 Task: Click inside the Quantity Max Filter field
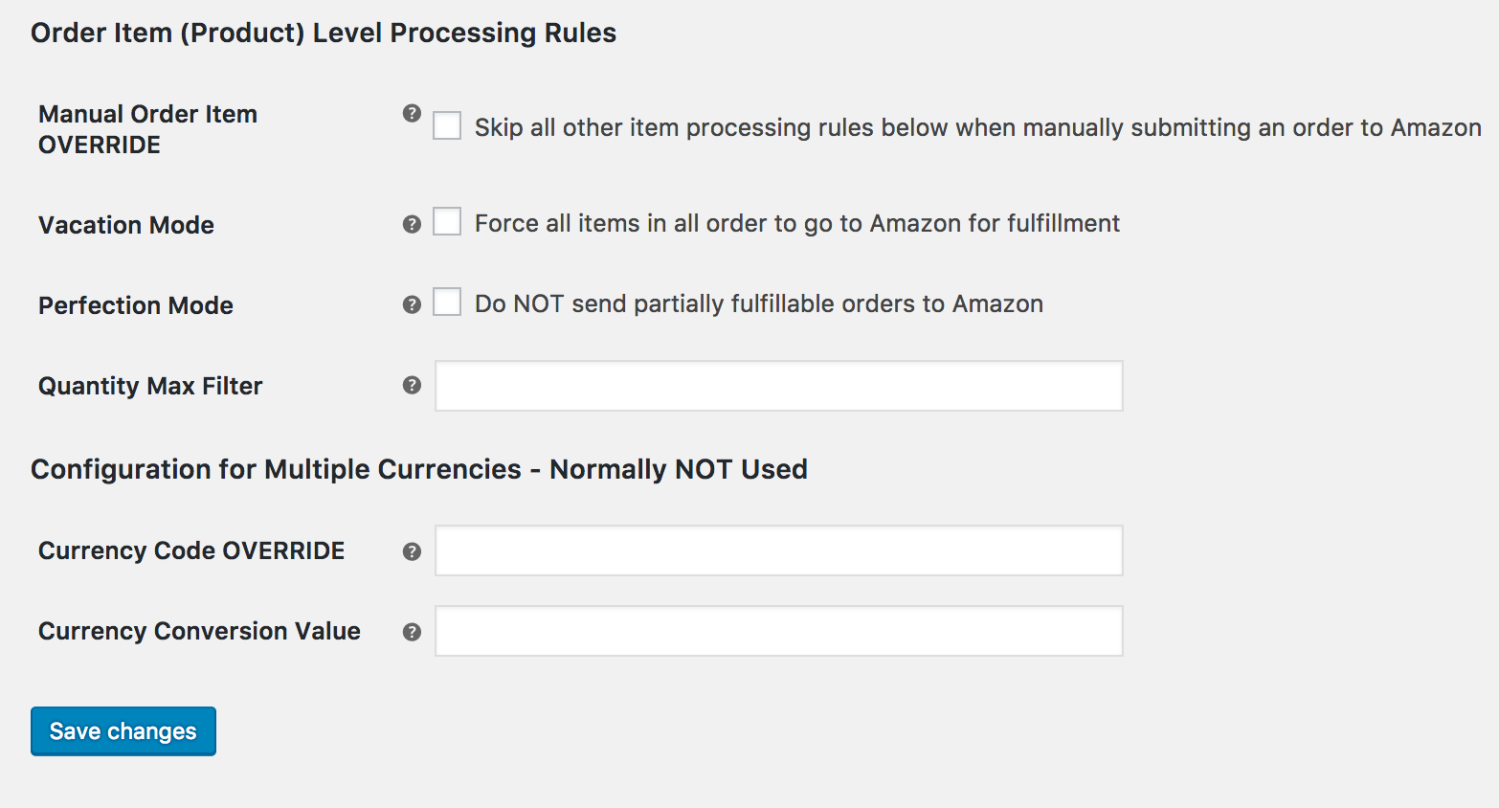[778, 385]
